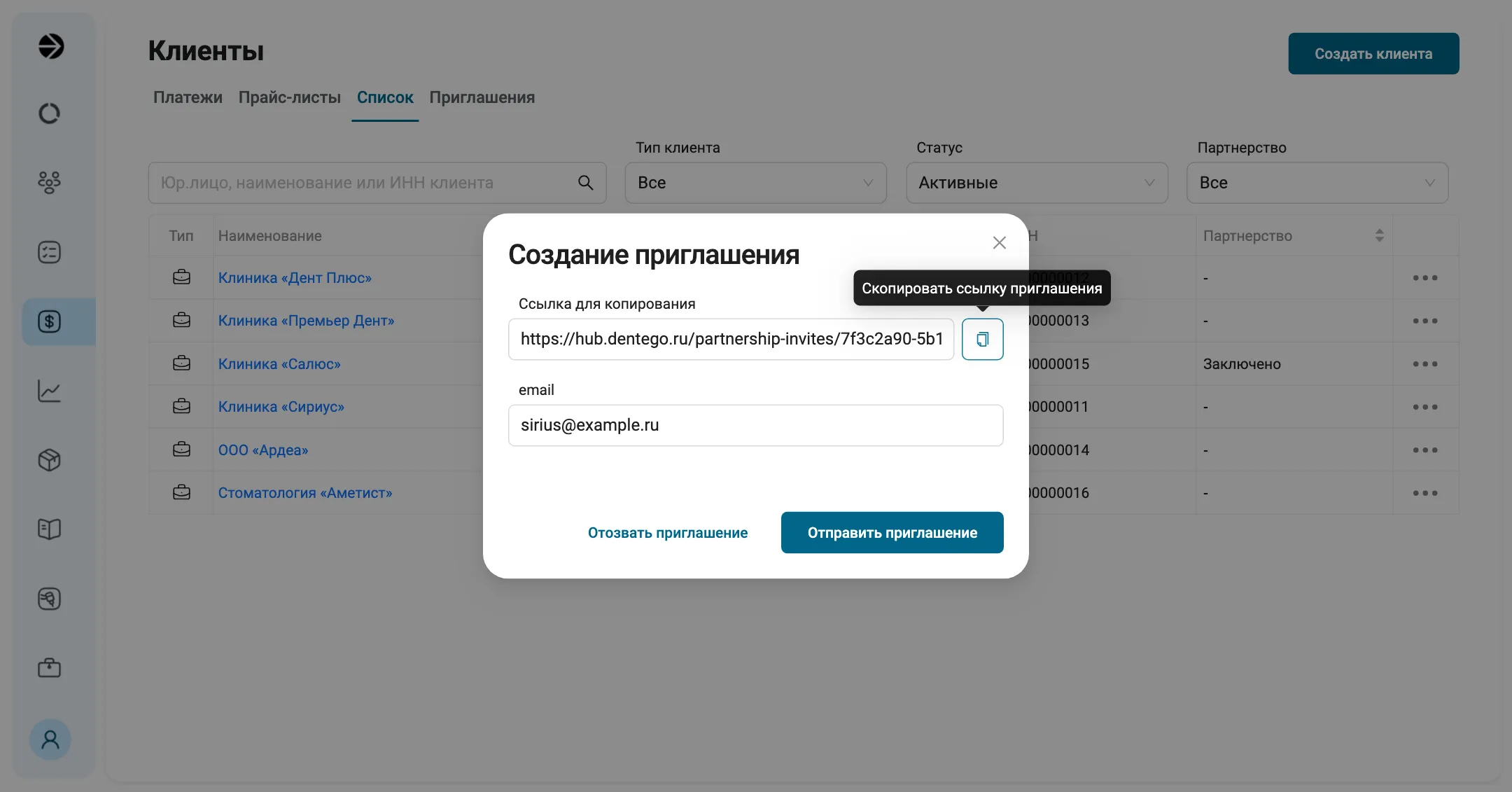Open more actions for Клиника «Премьер Дент»
Viewport: 1512px width, 792px height.
coord(1424,321)
